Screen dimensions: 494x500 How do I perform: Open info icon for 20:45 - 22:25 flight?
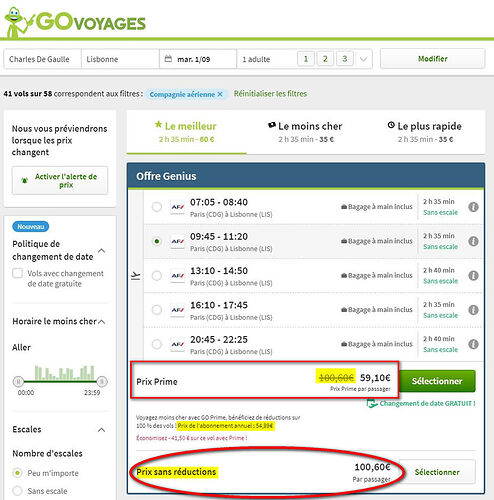tap(473, 344)
